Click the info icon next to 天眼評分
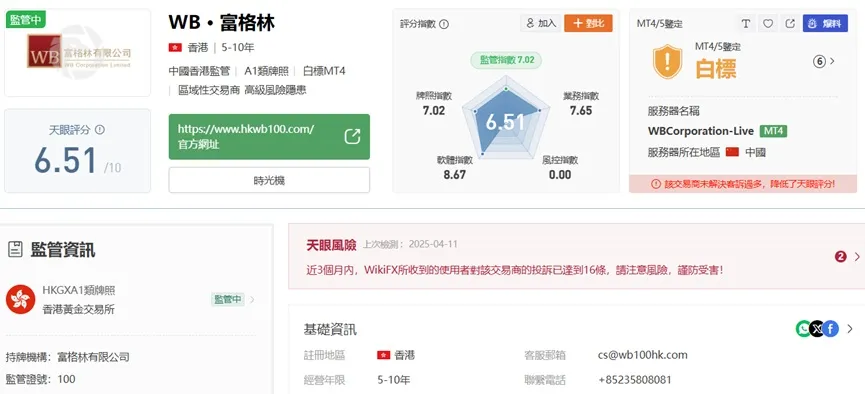 (x=100, y=130)
